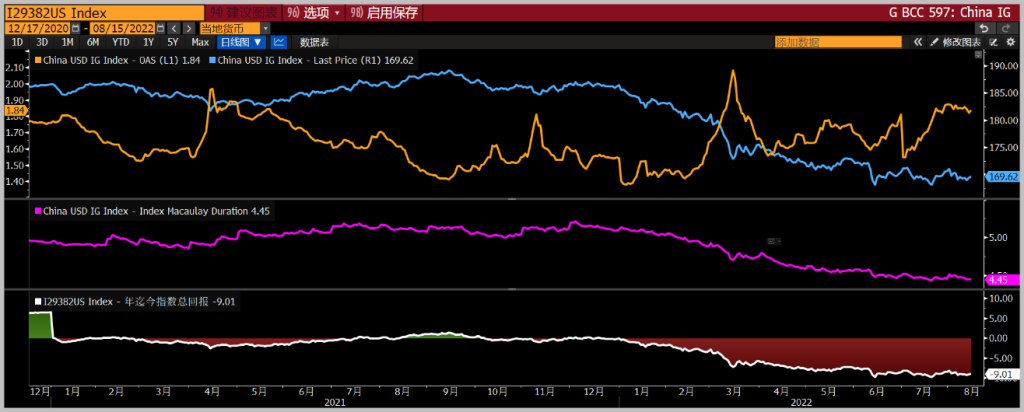This screenshot has width=1024, height=412.
Task: Toggle magenta Macaulay Duration series legend
Action: point(152,211)
